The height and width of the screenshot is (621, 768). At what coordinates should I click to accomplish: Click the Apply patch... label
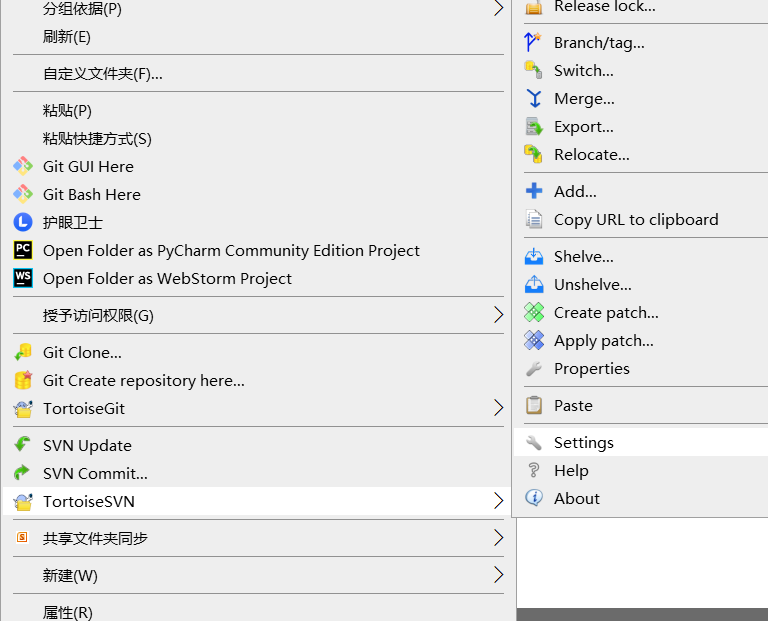click(603, 341)
